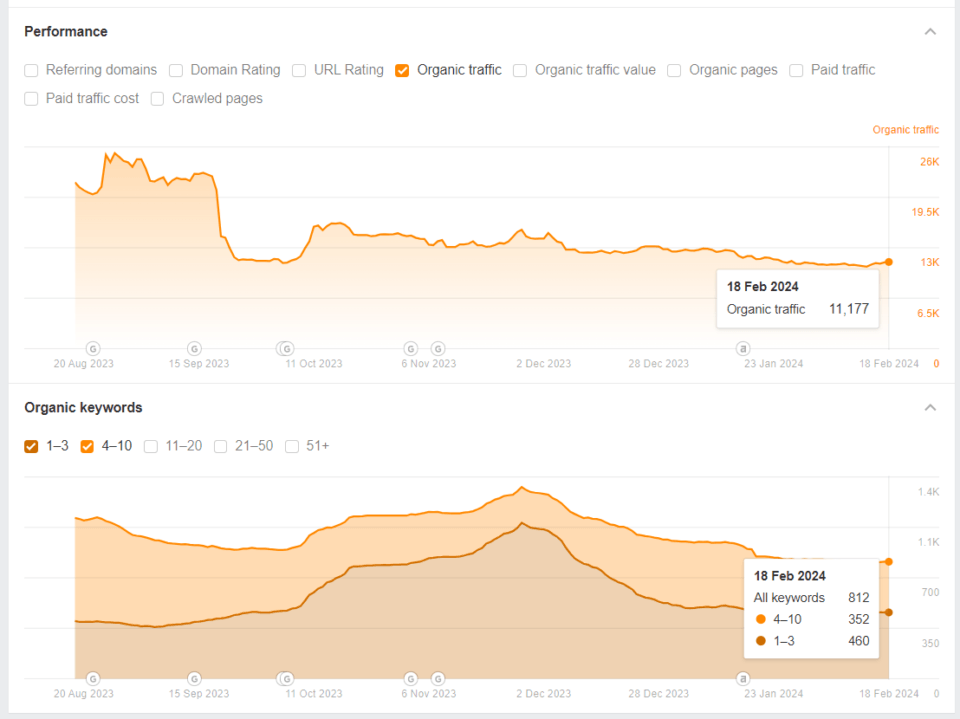Click '23 Jan 2024' on Organic keywords x-axis
The image size is (960, 719).
(773, 693)
